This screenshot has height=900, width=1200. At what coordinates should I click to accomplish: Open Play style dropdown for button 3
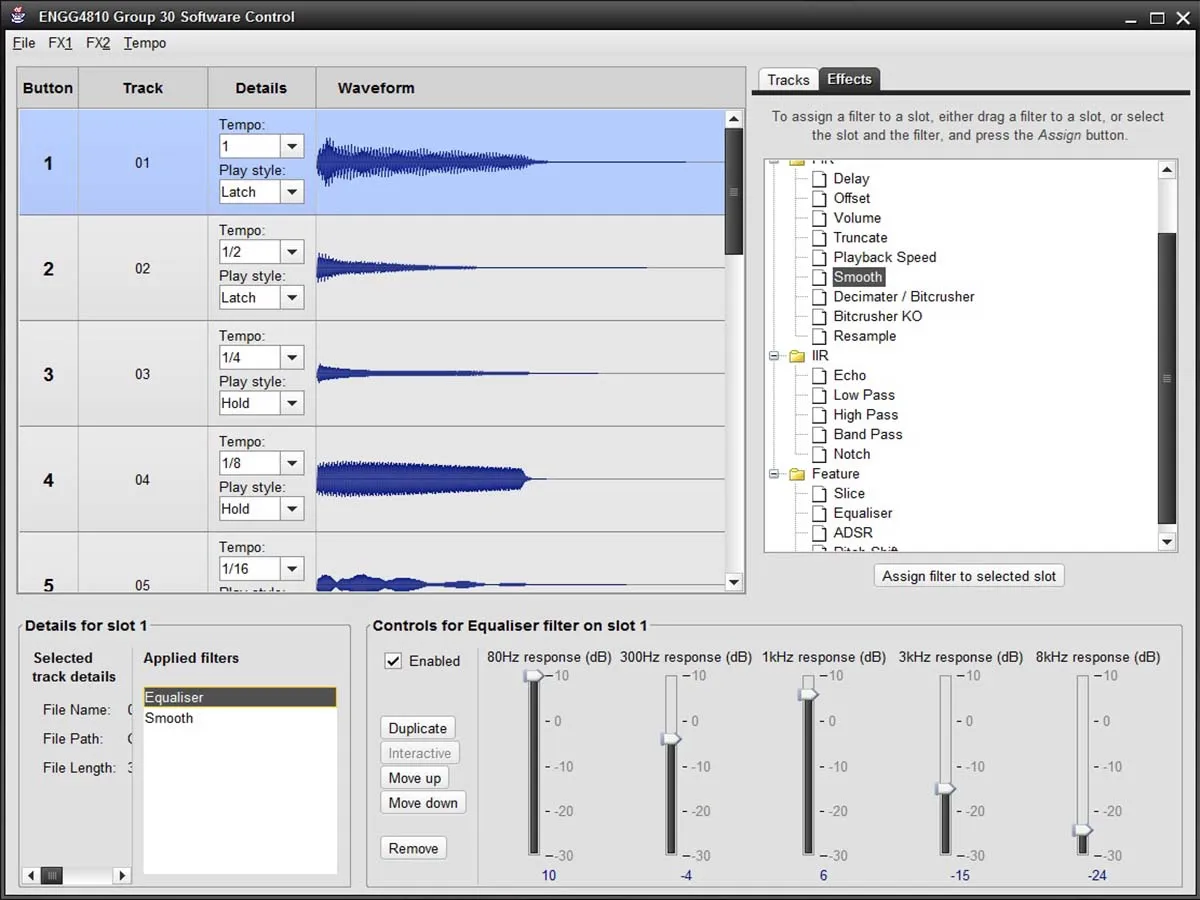click(291, 403)
